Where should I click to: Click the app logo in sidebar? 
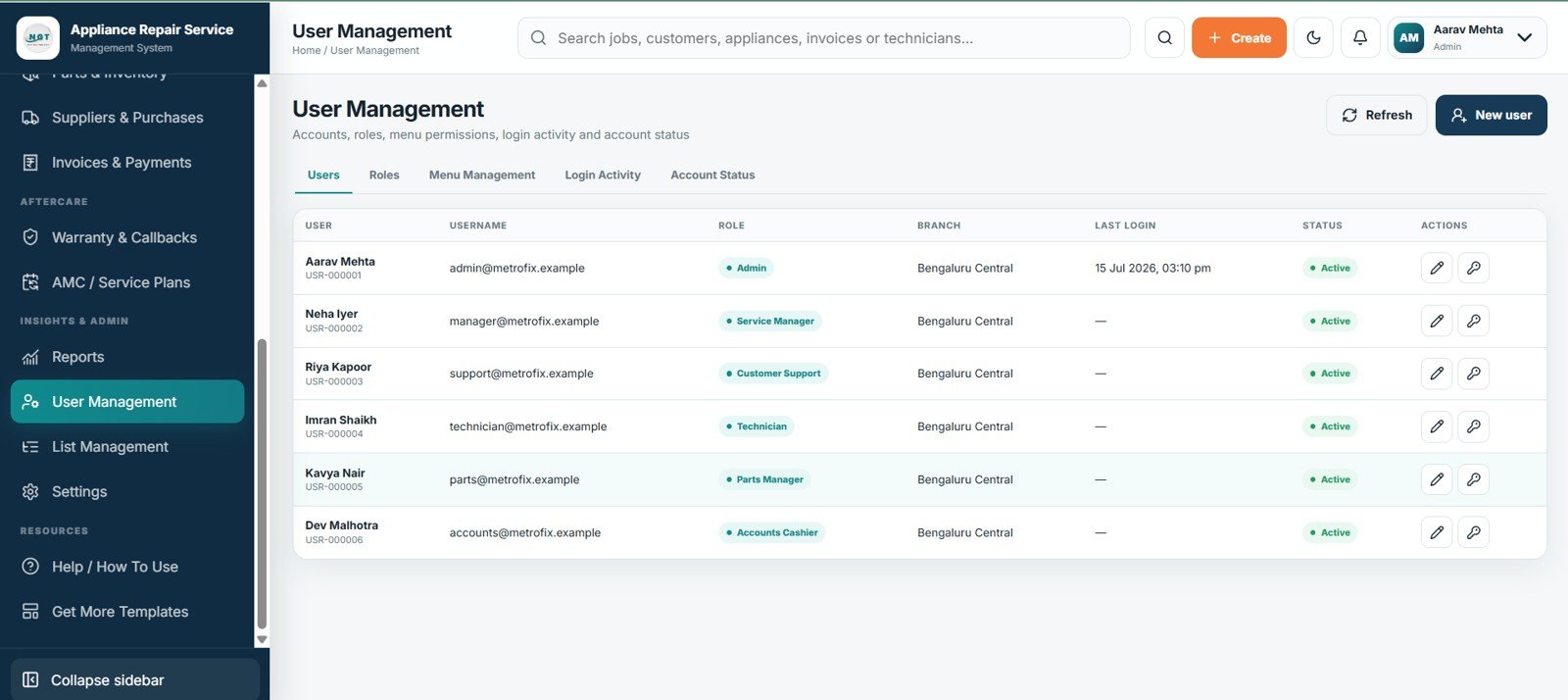tap(38, 37)
